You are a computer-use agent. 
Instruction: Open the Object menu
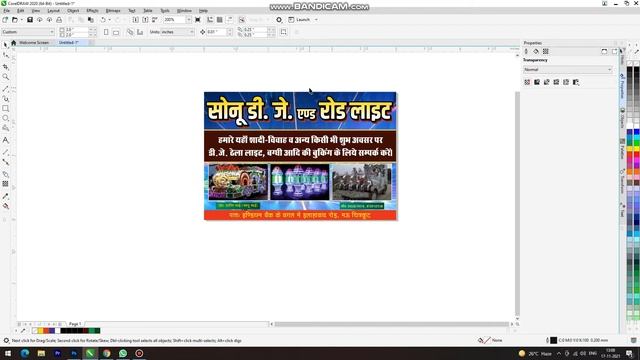pos(73,11)
